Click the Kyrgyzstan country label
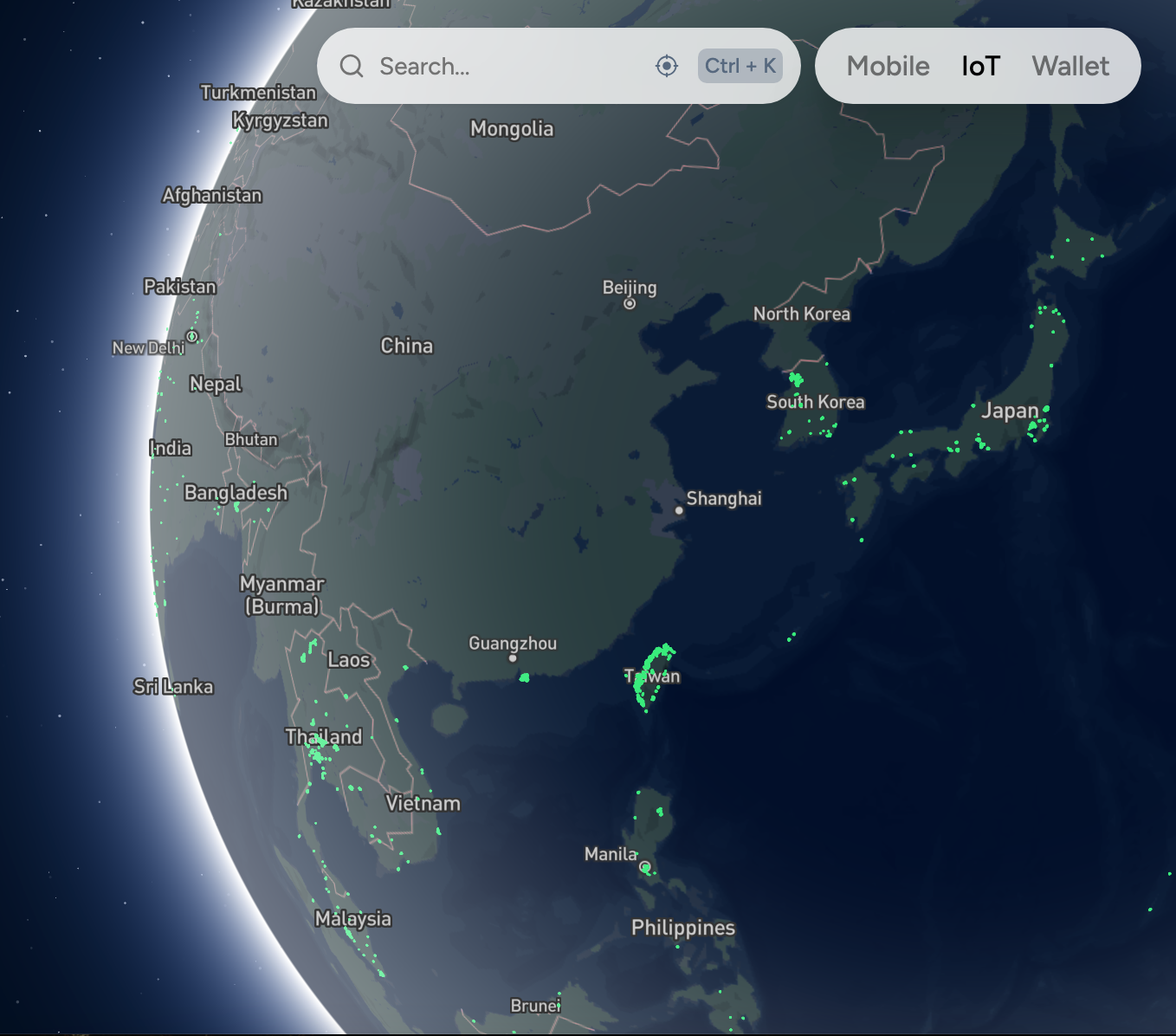 tap(281, 120)
